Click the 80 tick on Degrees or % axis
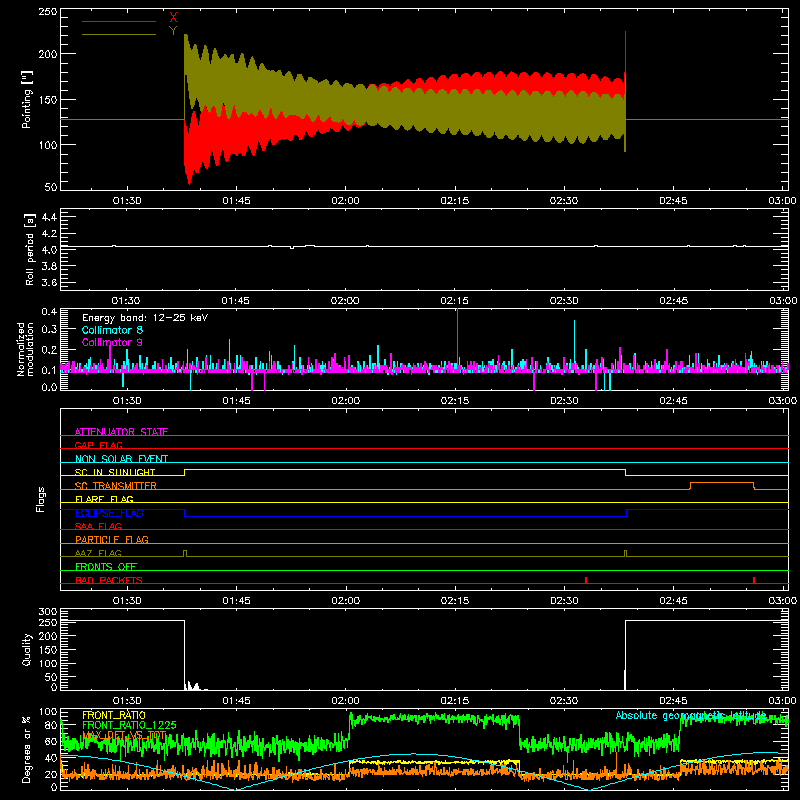Image resolution: width=800 pixels, height=800 pixels. coord(51,725)
